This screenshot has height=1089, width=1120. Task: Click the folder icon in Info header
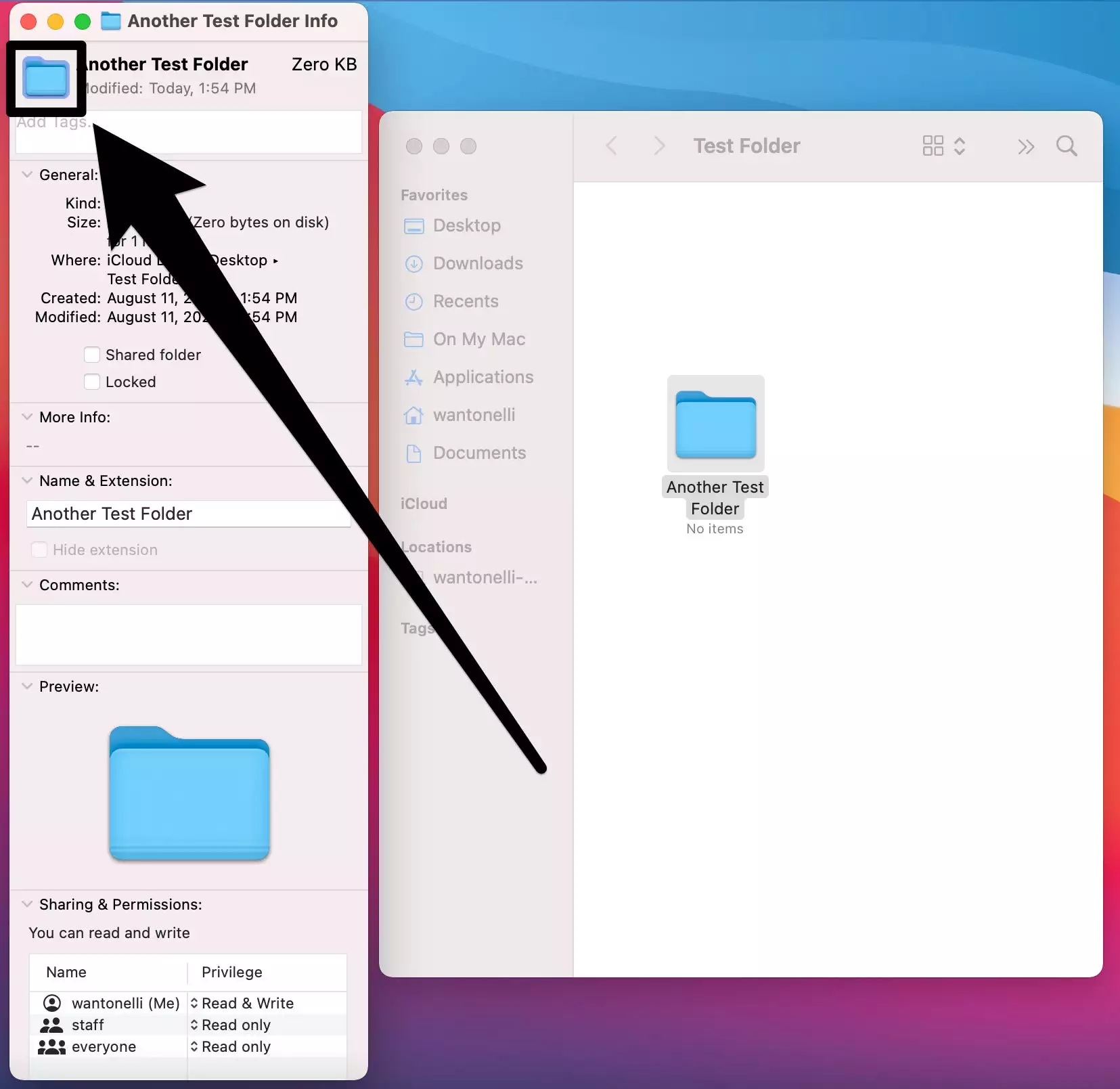[46, 79]
